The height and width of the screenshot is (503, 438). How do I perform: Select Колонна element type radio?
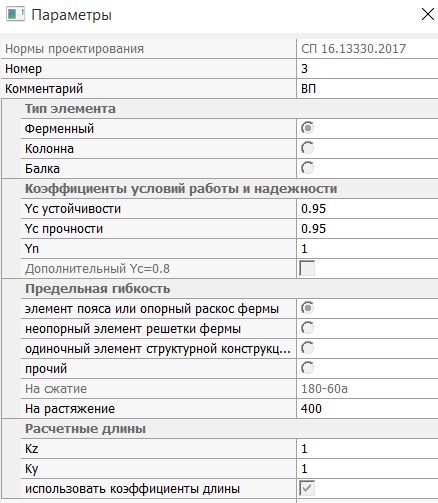tap(307, 148)
